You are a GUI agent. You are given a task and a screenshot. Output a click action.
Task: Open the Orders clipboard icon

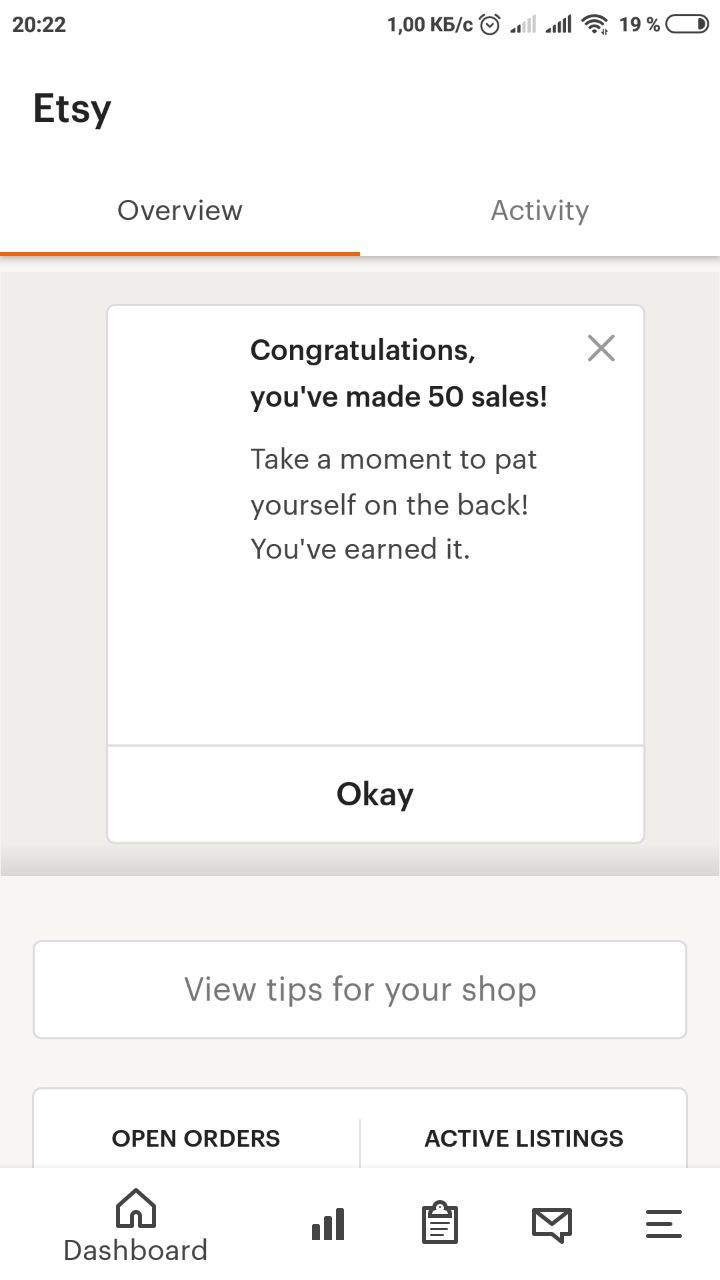click(440, 1223)
